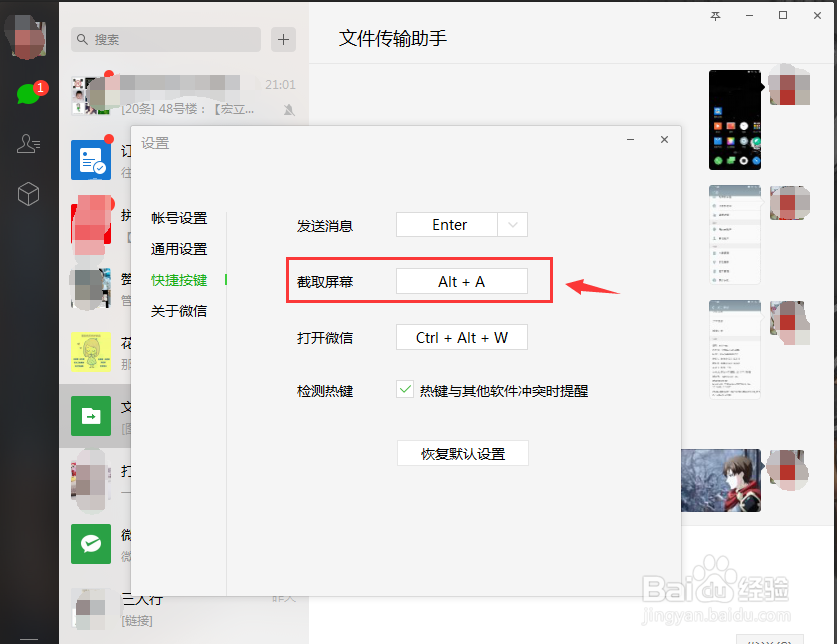Open the black phone screenshot thumbnail
The width and height of the screenshot is (837, 644).
(x=735, y=120)
